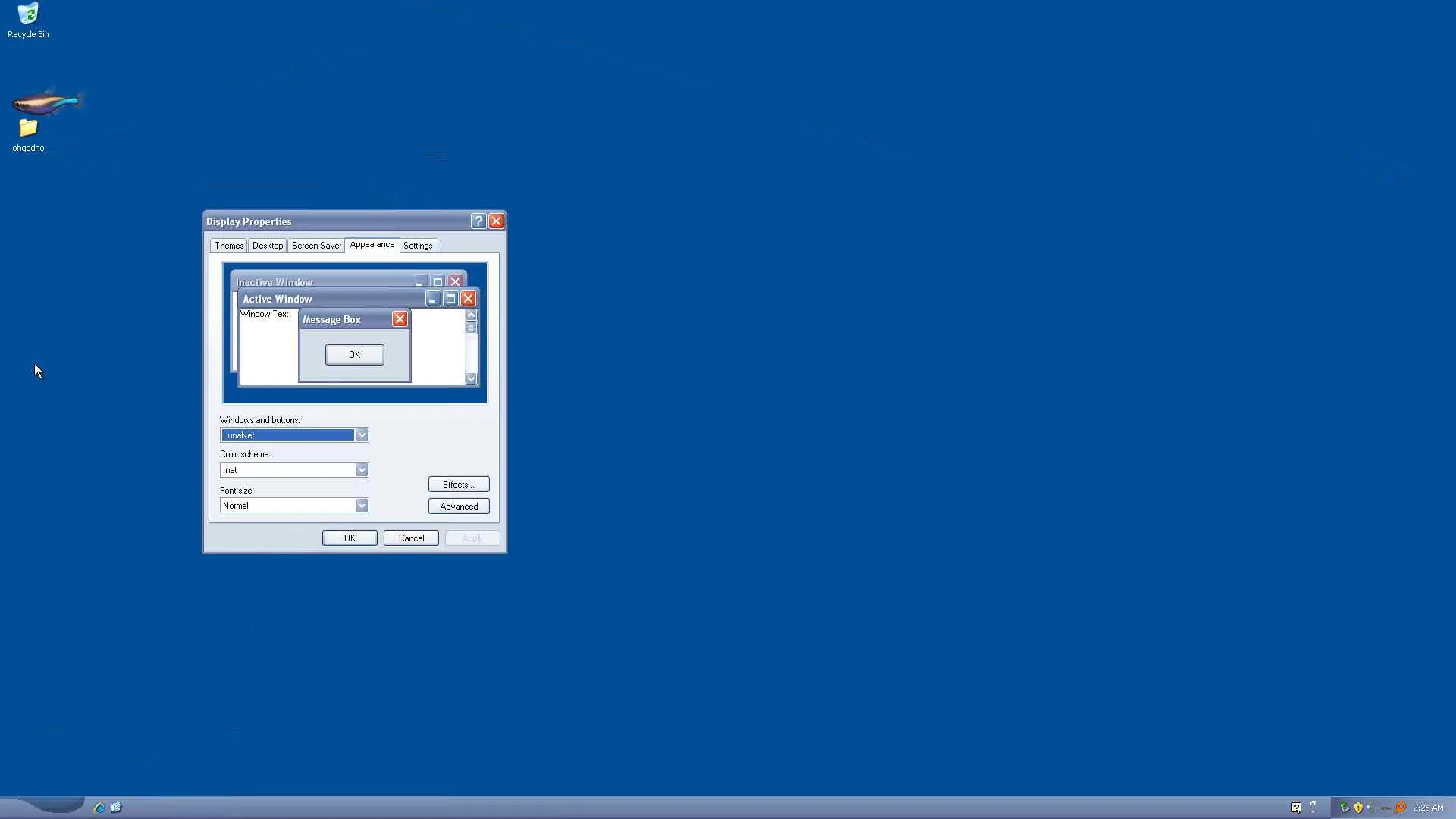Click the Effects... button

coord(458,485)
